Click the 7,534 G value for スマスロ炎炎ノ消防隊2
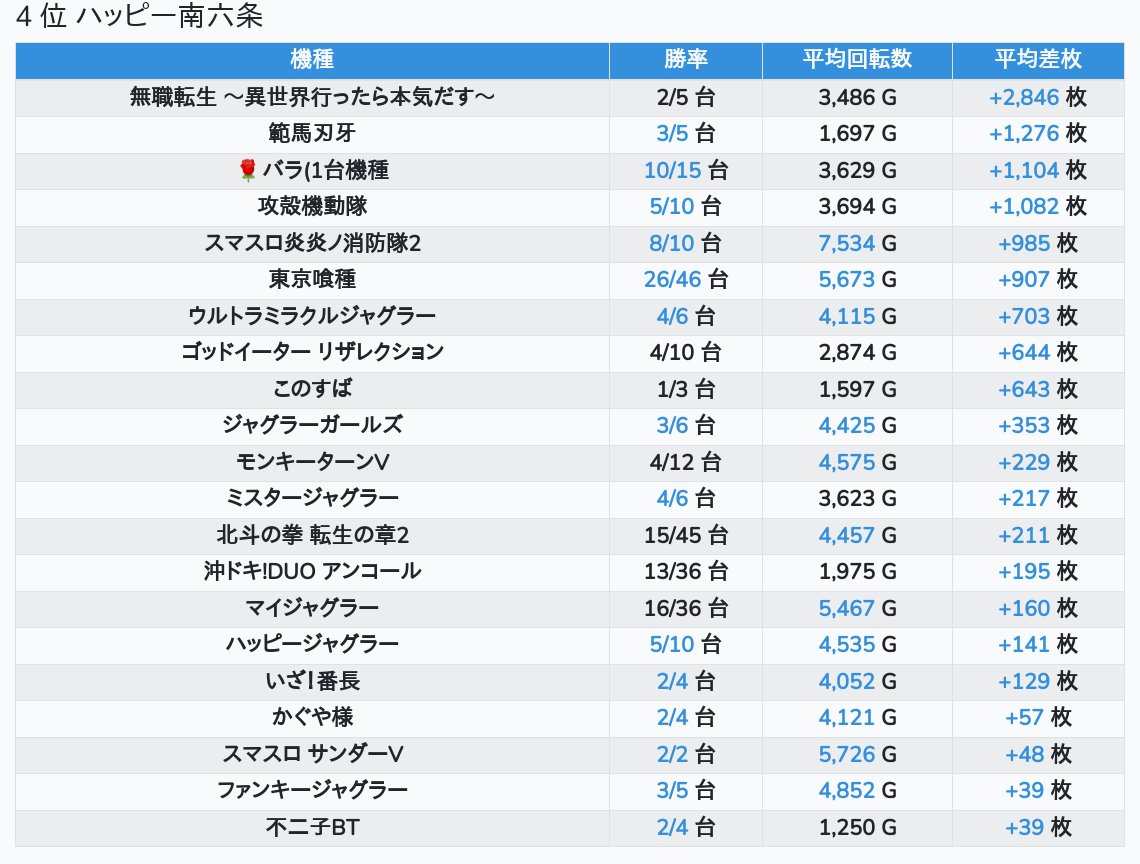Viewport: 1140px width, 864px height. 846,244
